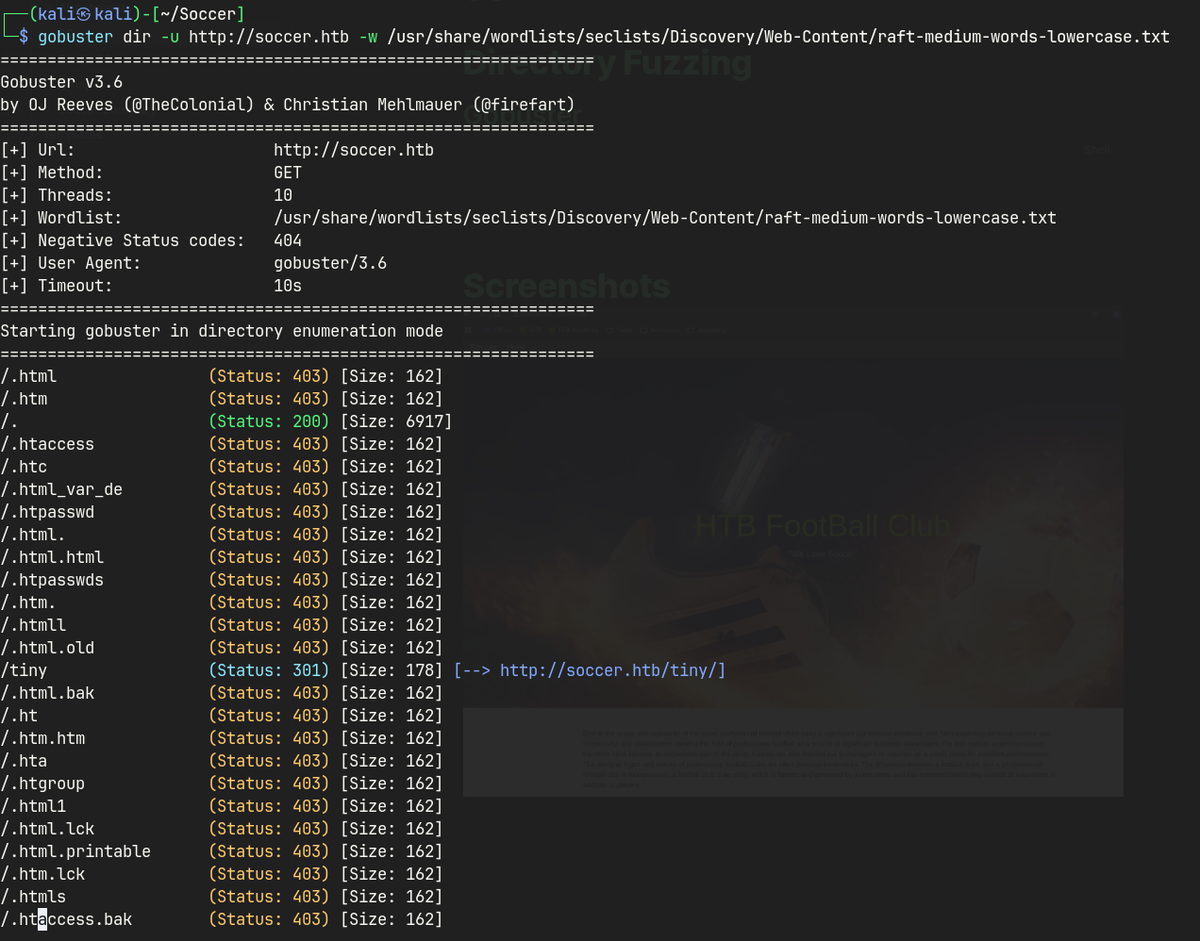Click the "/.html.bak" result entry
This screenshot has height=941, width=1200.
pyautogui.click(x=47, y=693)
